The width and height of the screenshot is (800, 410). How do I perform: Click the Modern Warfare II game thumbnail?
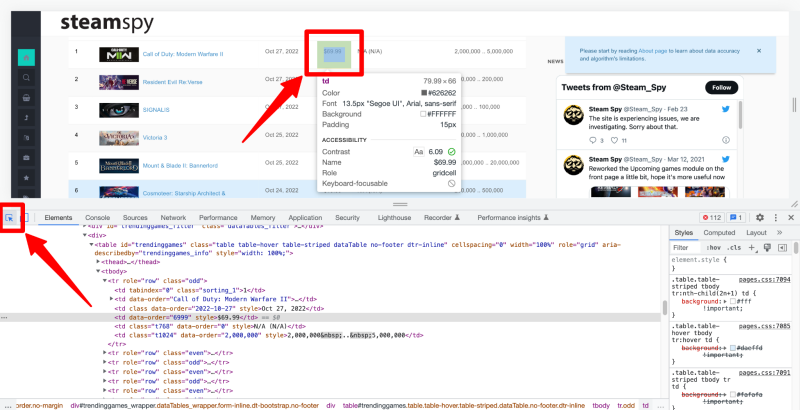click(x=119, y=55)
